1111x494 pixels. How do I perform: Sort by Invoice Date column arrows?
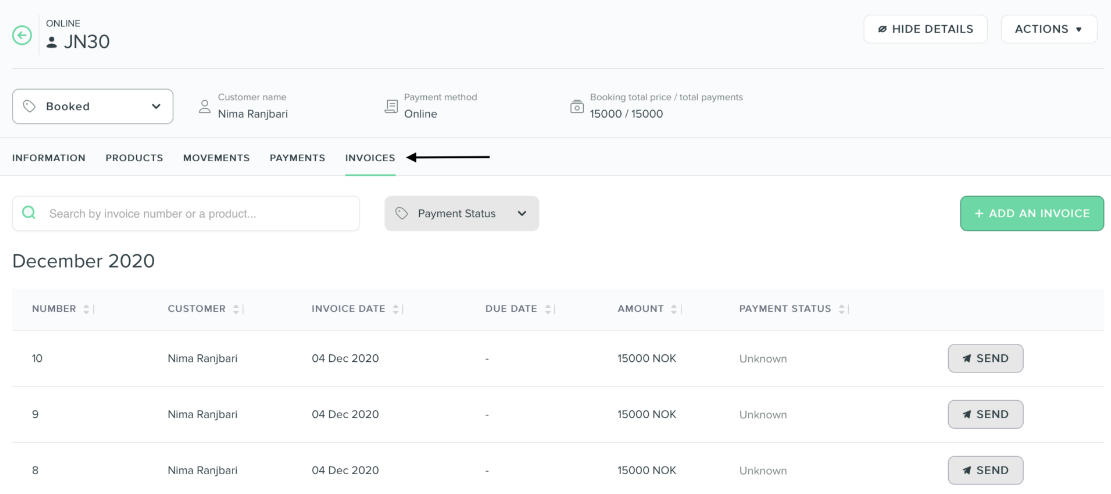click(396, 309)
